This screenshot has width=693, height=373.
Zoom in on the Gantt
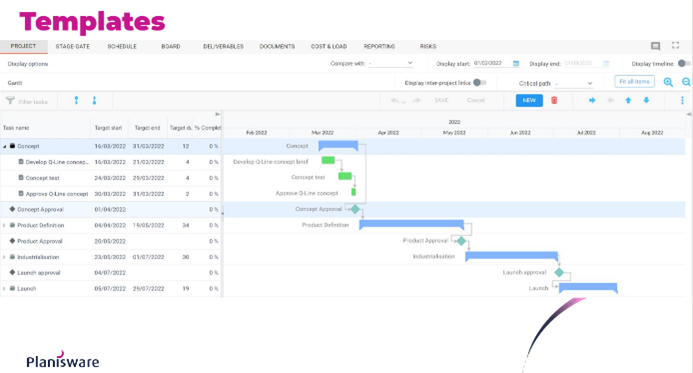(668, 82)
